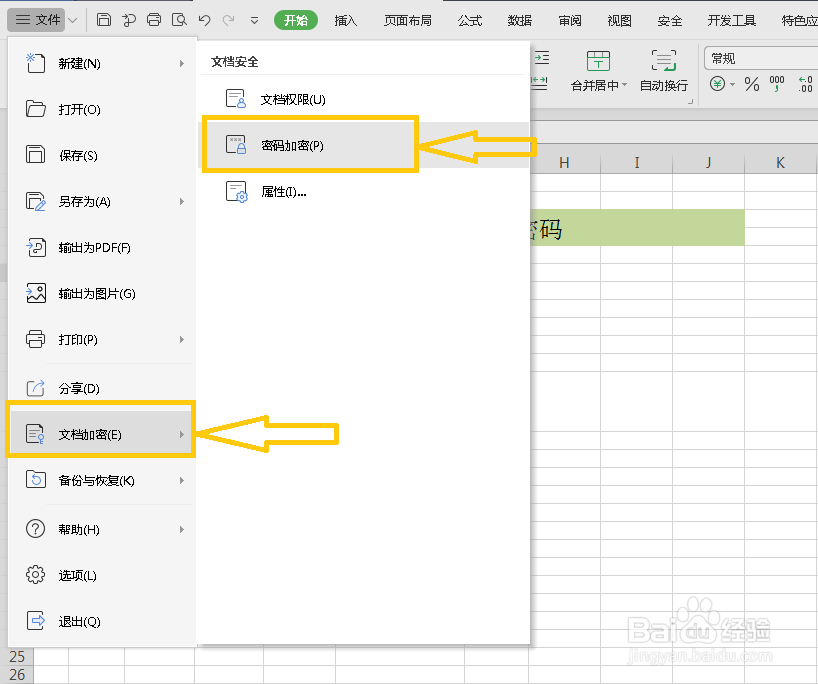The image size is (818, 684).
Task: Select 文档加密(E) menu entry
Action: point(102,434)
